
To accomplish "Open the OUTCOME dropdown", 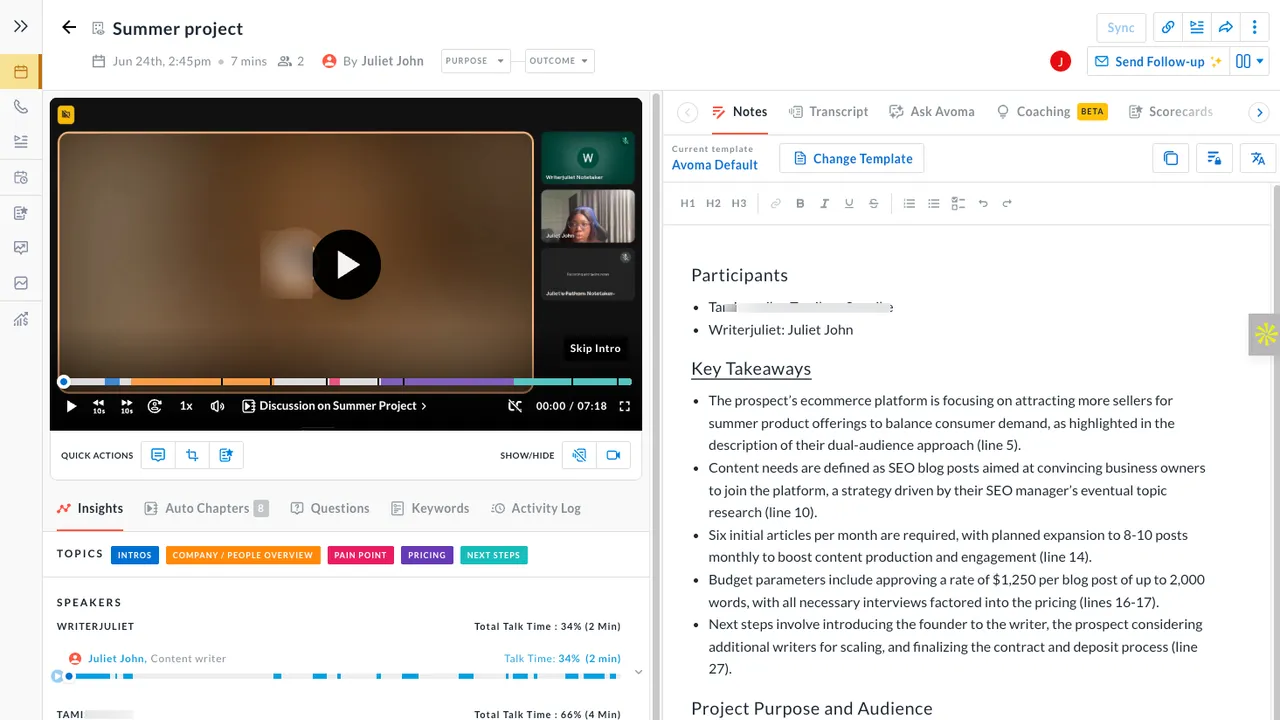I will click(560, 61).
